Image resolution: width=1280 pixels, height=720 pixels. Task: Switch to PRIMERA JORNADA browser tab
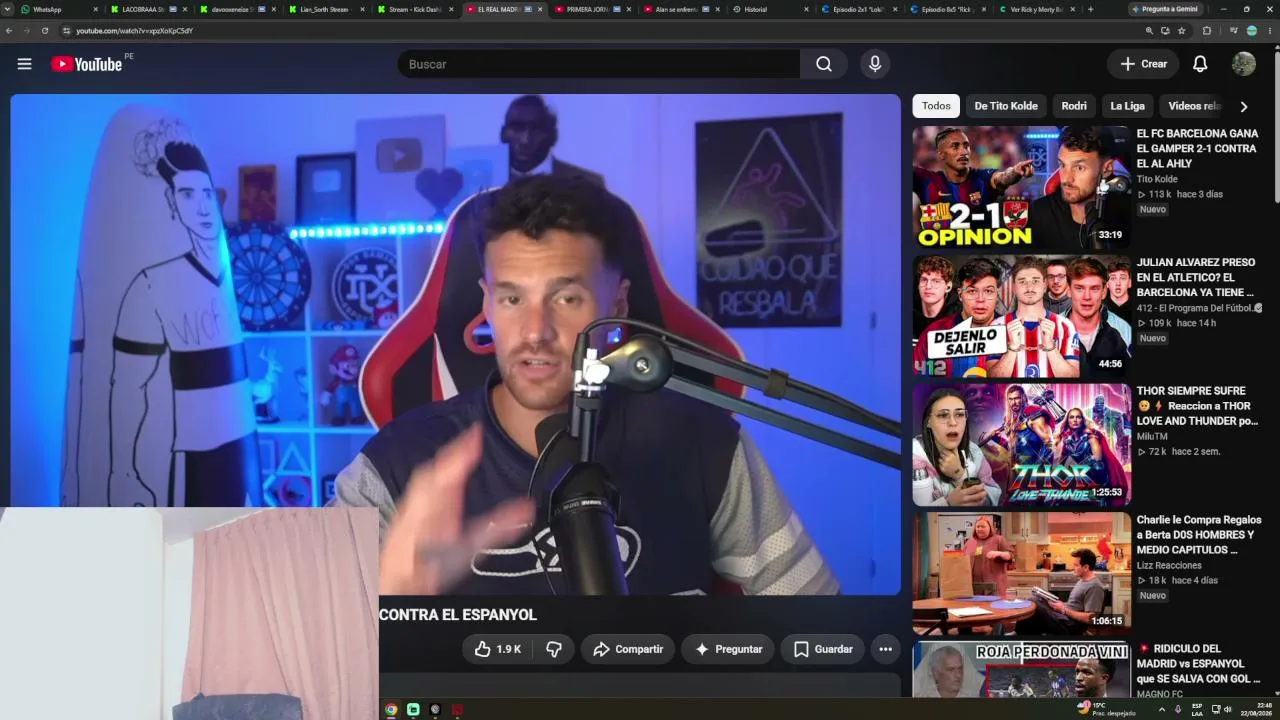tap(593, 9)
